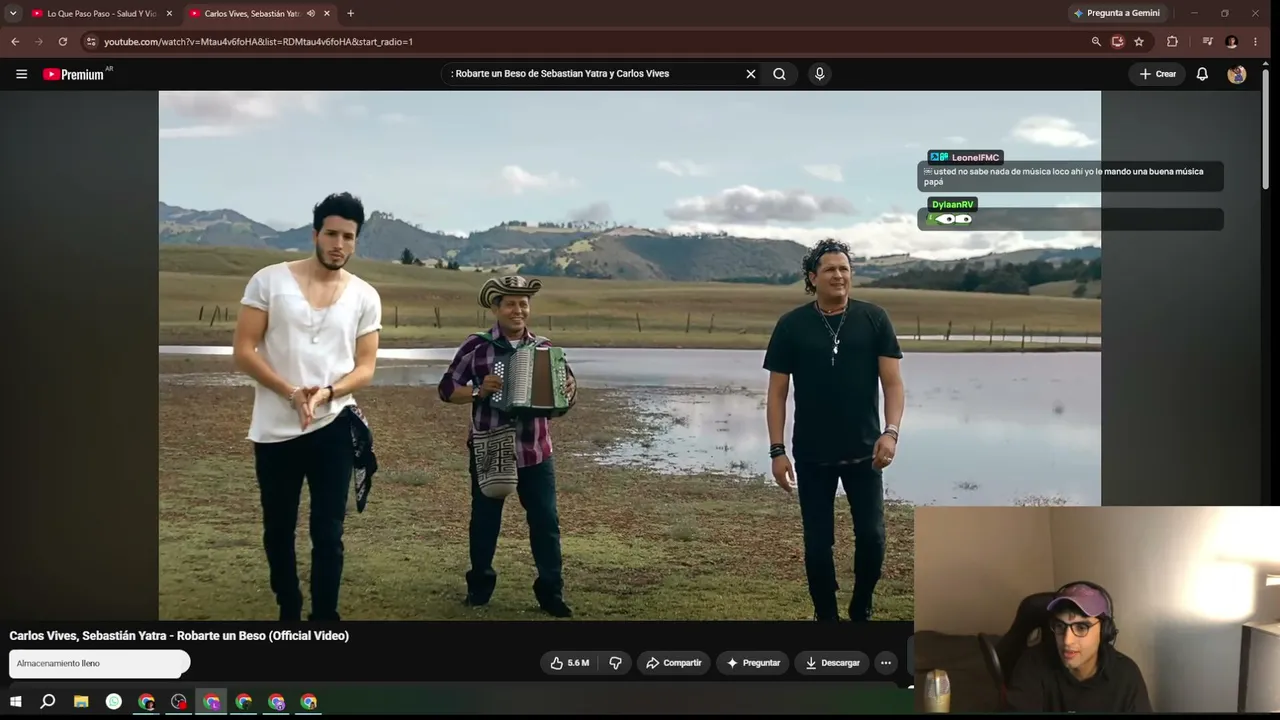This screenshot has width=1280, height=720.
Task: Run search with the magnifier button
Action: (779, 74)
